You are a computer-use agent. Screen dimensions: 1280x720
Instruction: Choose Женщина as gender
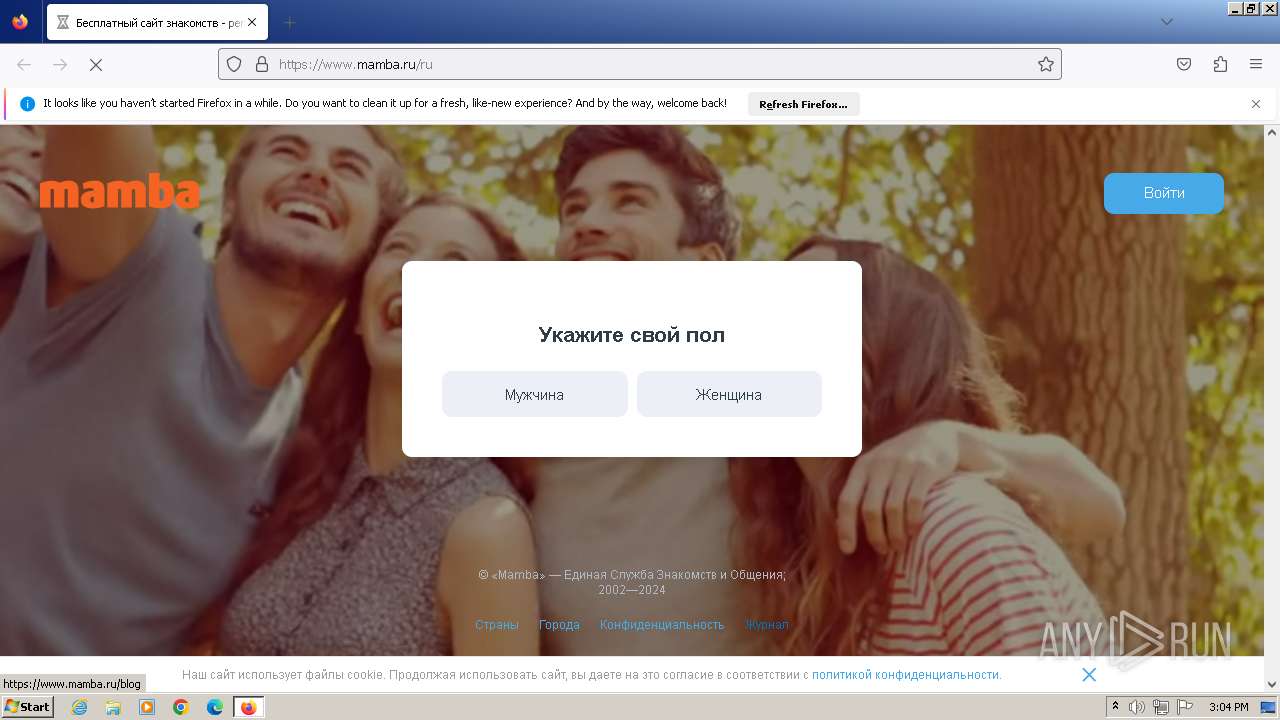coord(729,394)
